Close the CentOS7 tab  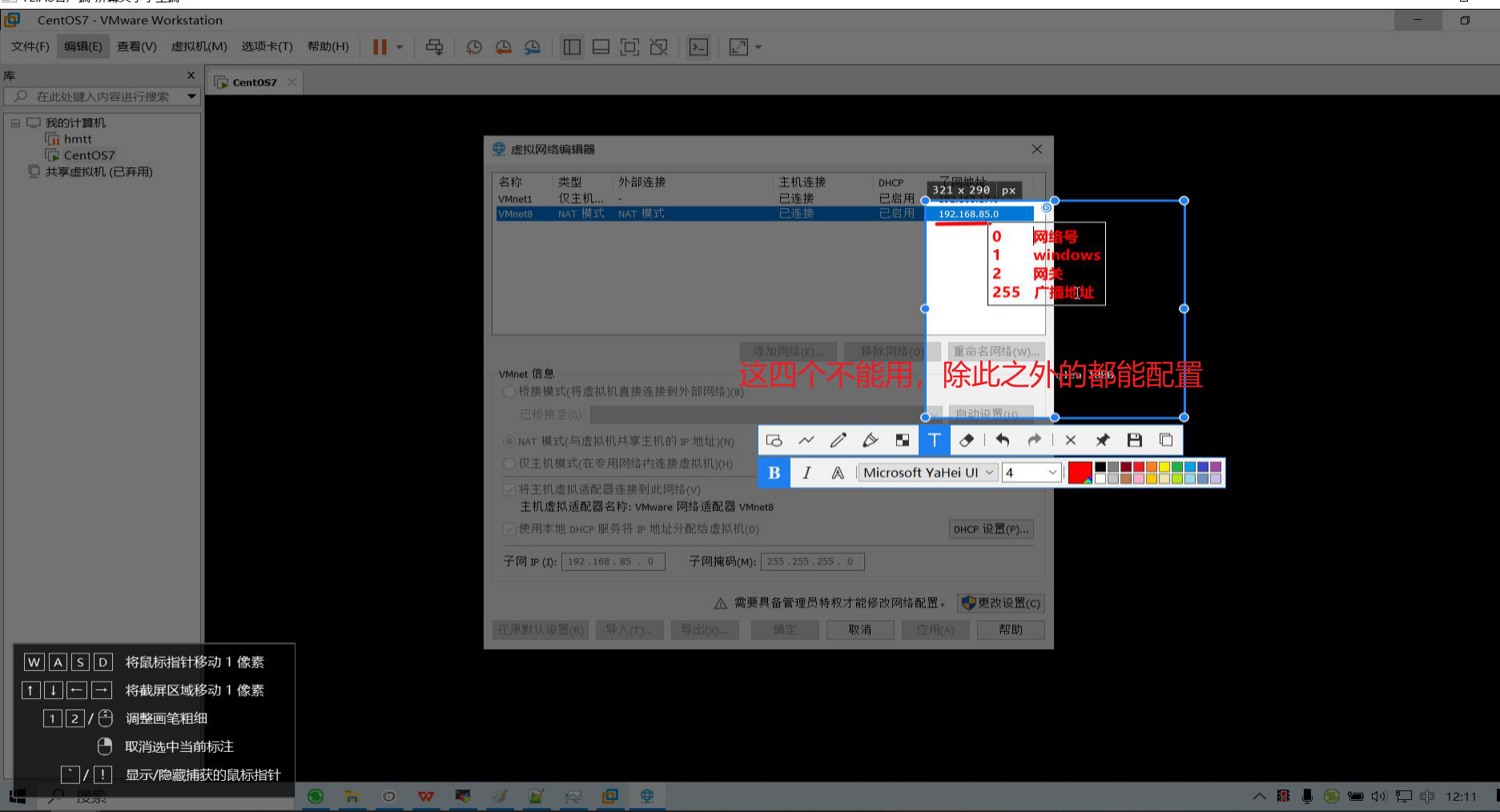[292, 82]
